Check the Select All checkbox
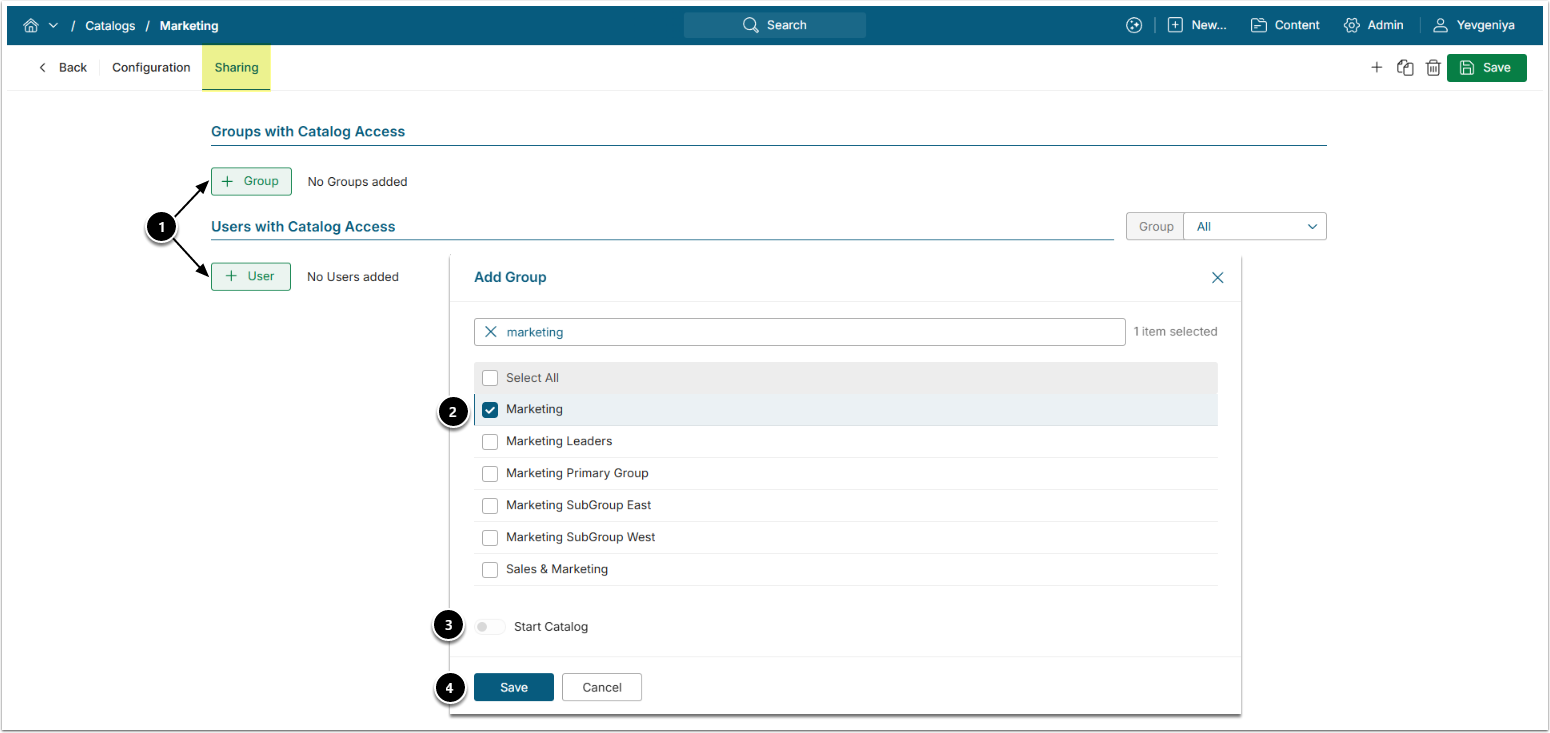The height and width of the screenshot is (733, 1550). point(490,378)
